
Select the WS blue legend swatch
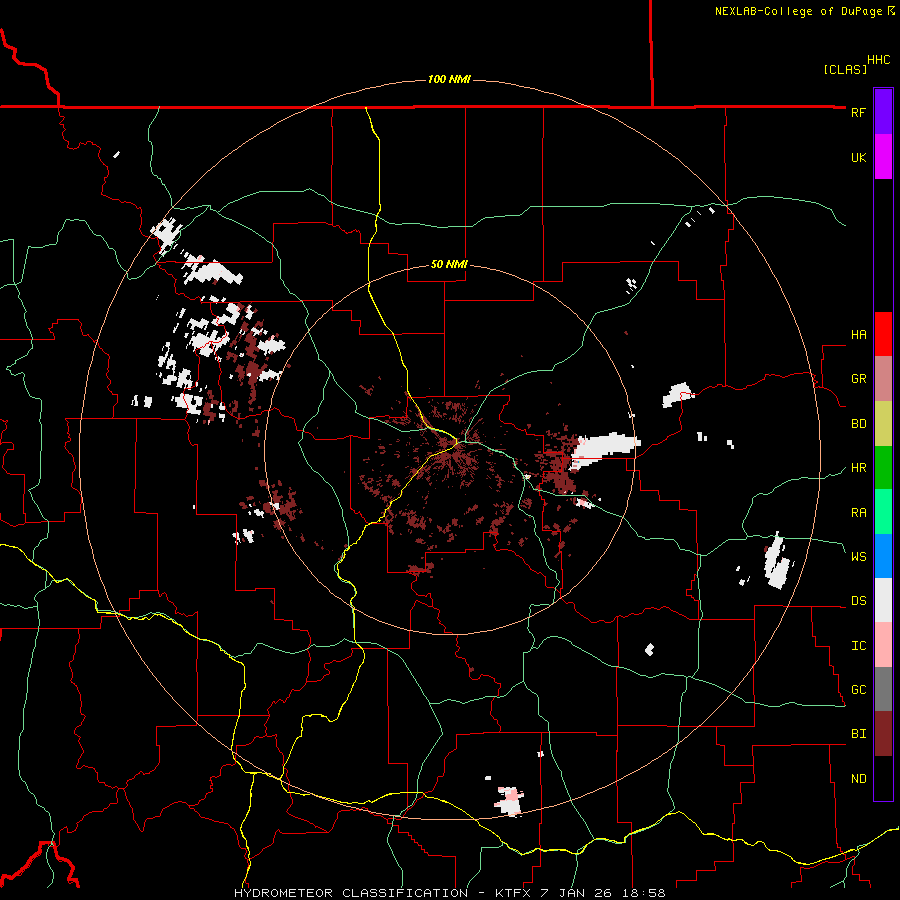[x=883, y=556]
